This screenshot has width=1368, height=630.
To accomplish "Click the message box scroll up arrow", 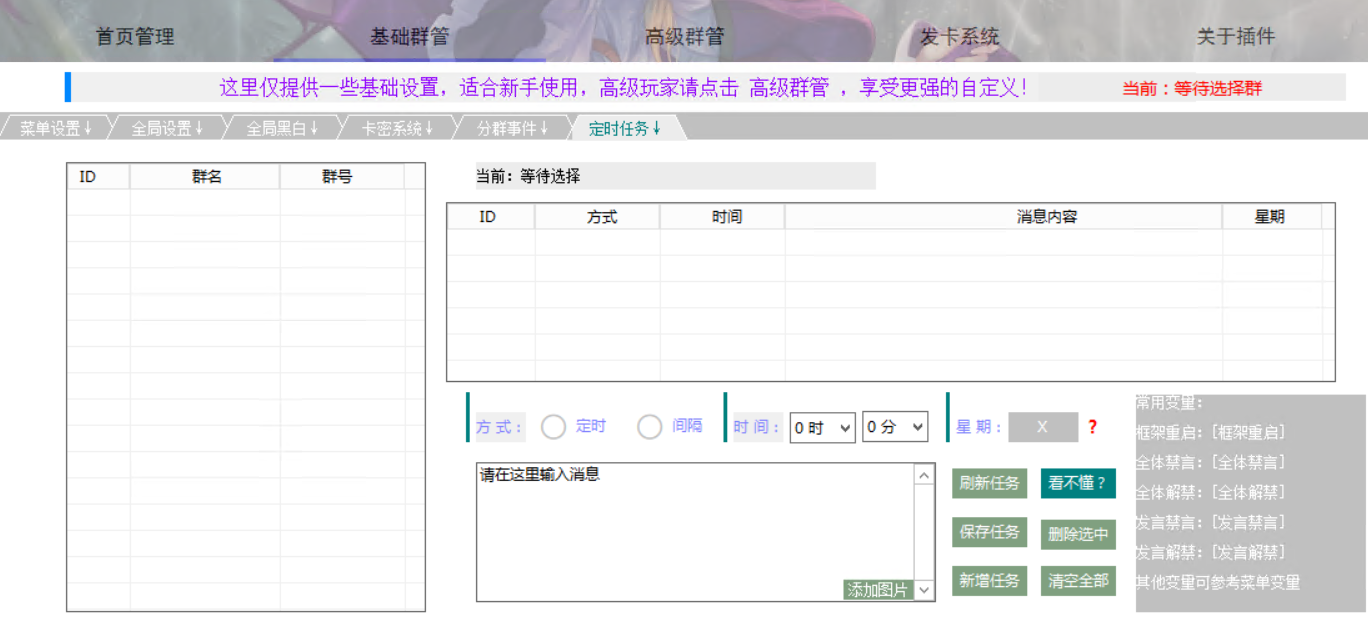I will tap(925, 475).
